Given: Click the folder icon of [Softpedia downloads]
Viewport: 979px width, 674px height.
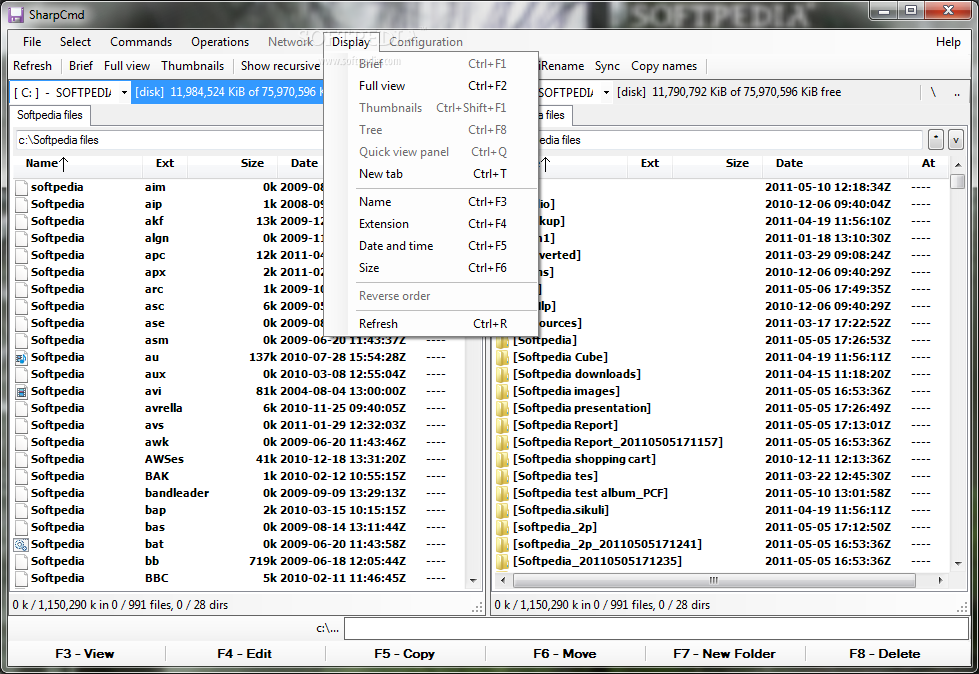Looking at the screenshot, I should (x=503, y=374).
